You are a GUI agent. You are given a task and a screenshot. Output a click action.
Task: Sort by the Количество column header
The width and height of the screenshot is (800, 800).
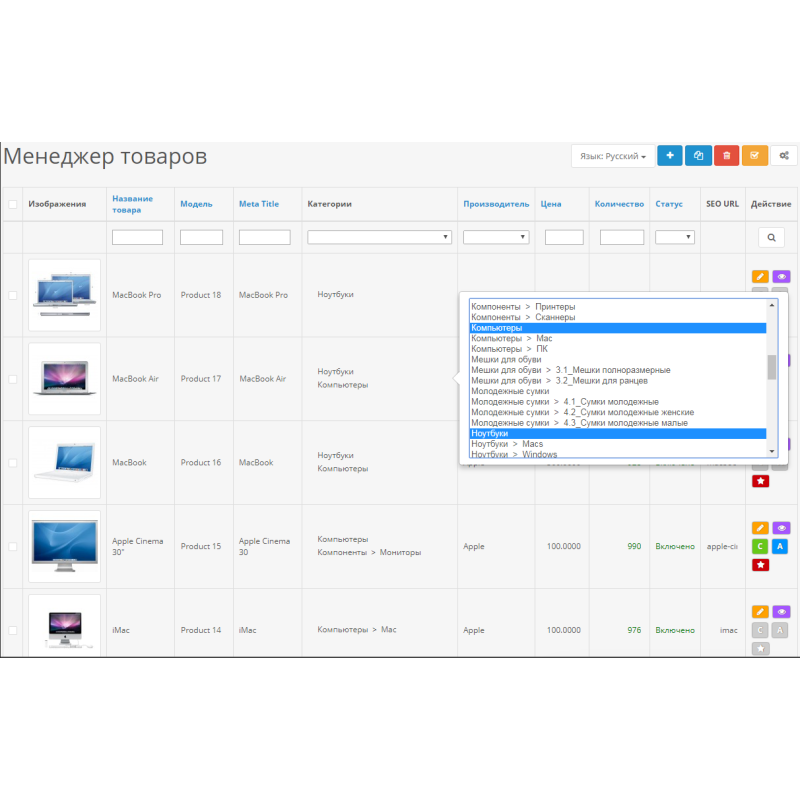(619, 204)
